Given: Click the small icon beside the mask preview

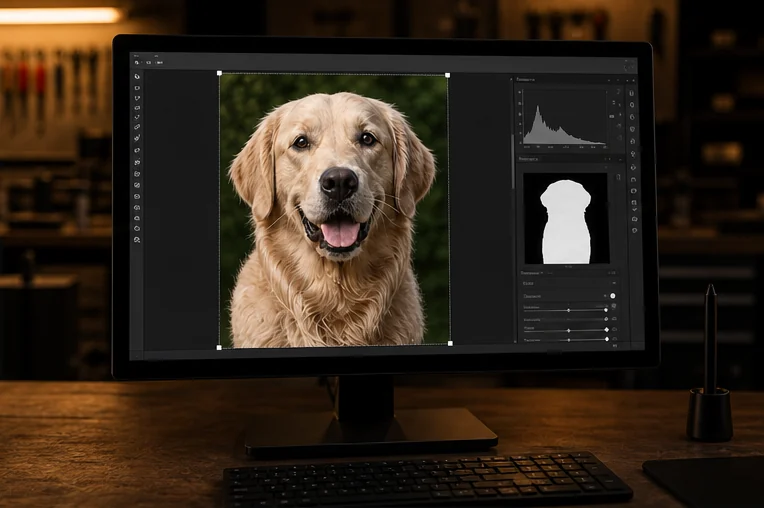Looking at the screenshot, I should tap(618, 177).
